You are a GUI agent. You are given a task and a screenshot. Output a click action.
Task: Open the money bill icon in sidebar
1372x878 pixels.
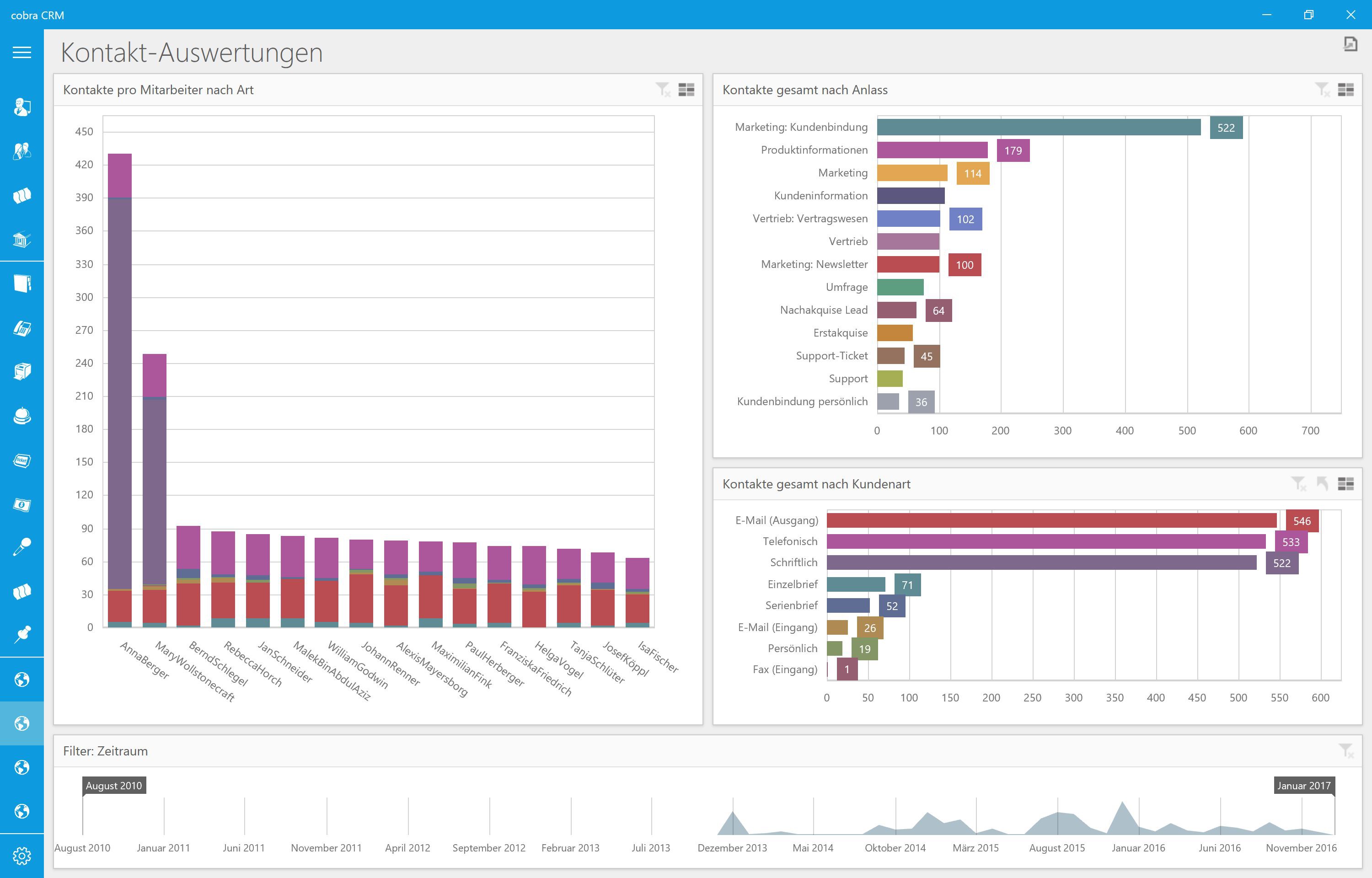pyautogui.click(x=21, y=504)
